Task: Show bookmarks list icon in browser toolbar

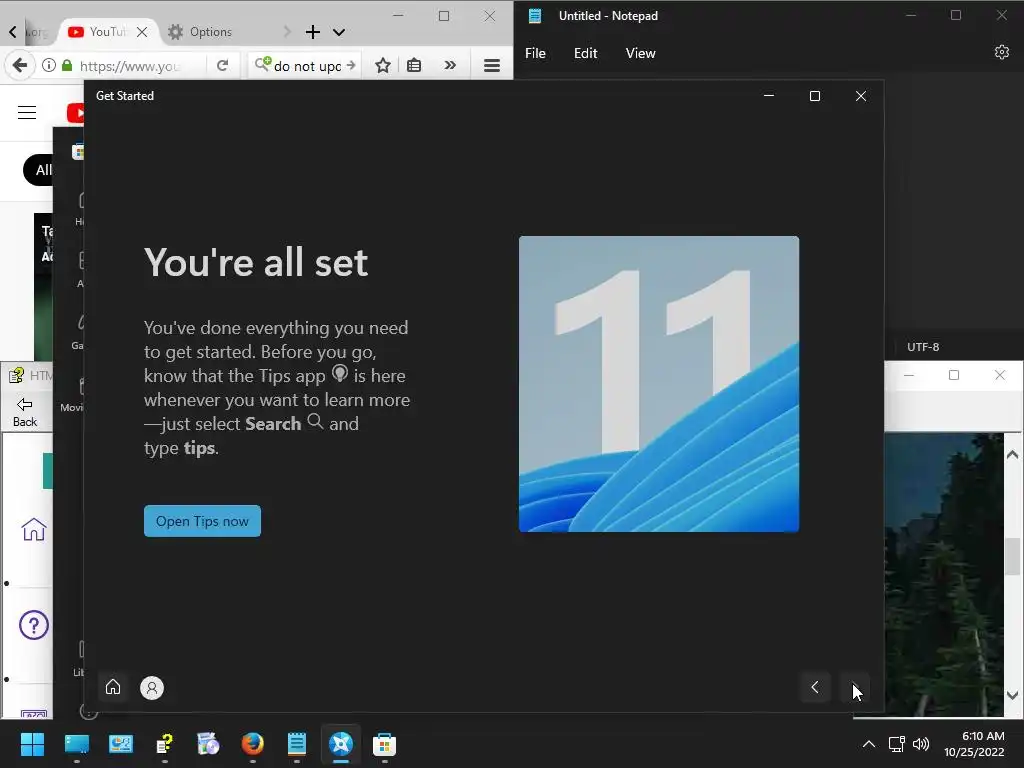Action: pos(414,65)
